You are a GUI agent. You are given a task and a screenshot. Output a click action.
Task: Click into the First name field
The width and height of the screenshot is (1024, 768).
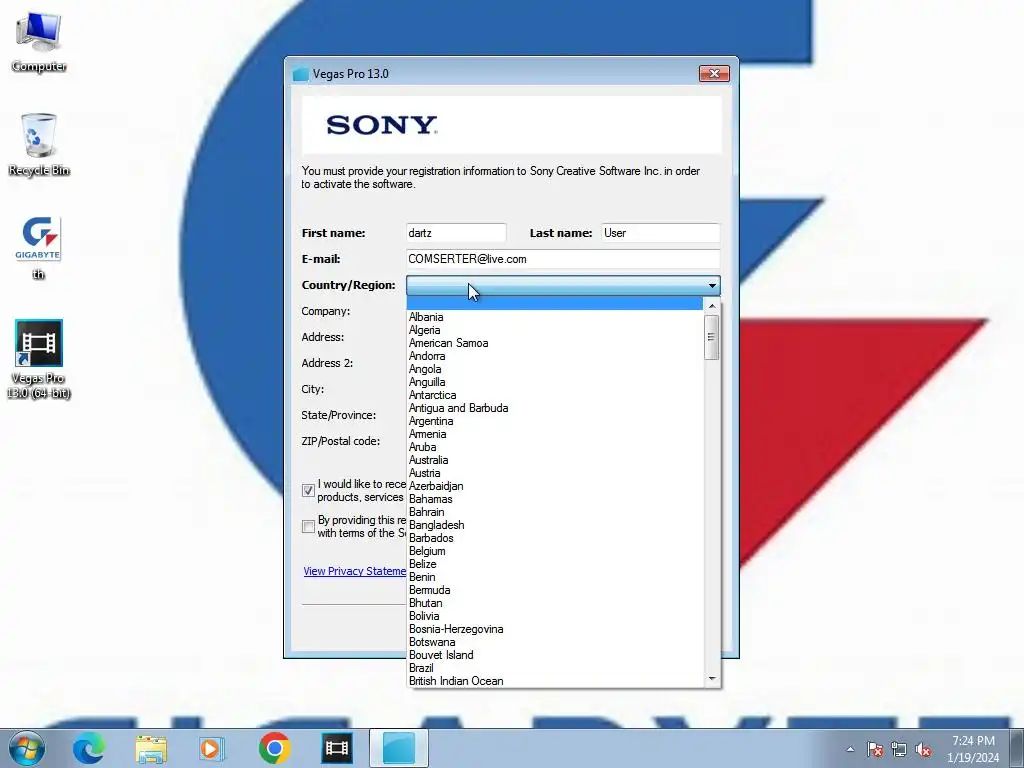456,232
